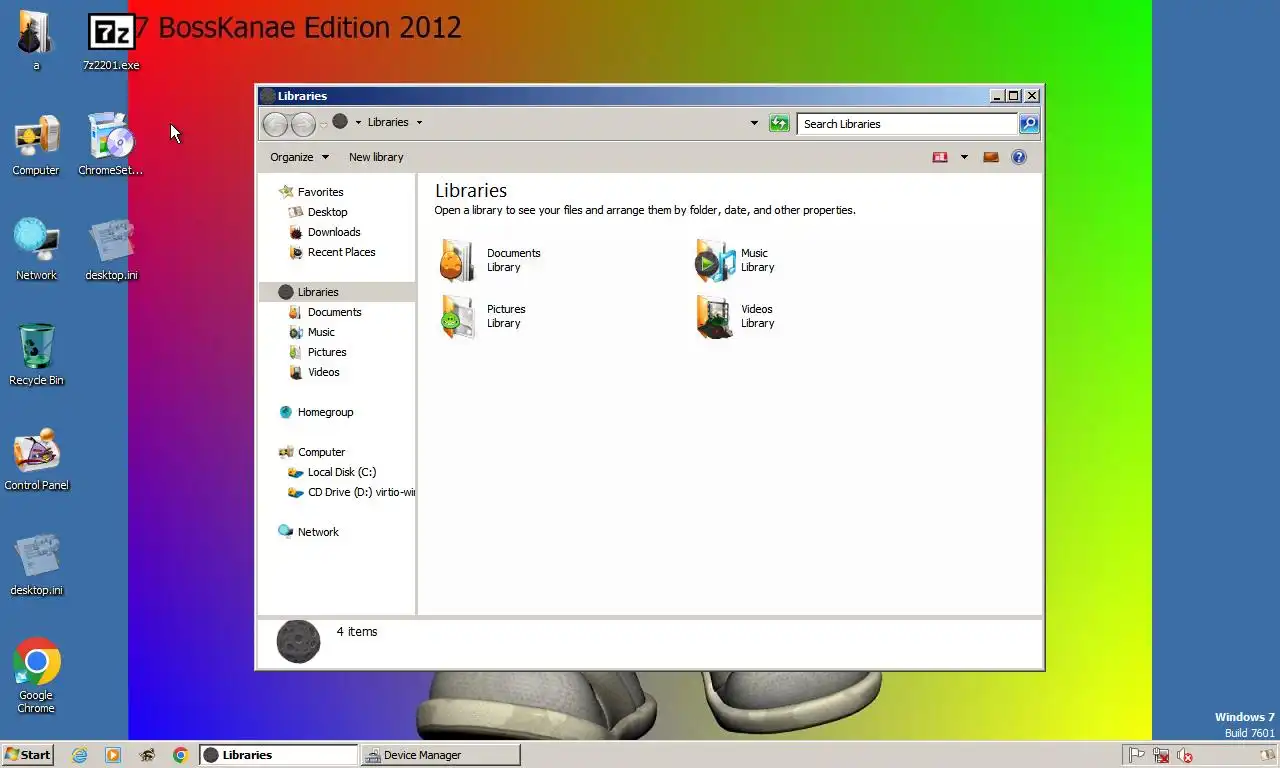This screenshot has width=1280, height=768.
Task: Select the Google Chrome desktop icon
Action: point(36,676)
